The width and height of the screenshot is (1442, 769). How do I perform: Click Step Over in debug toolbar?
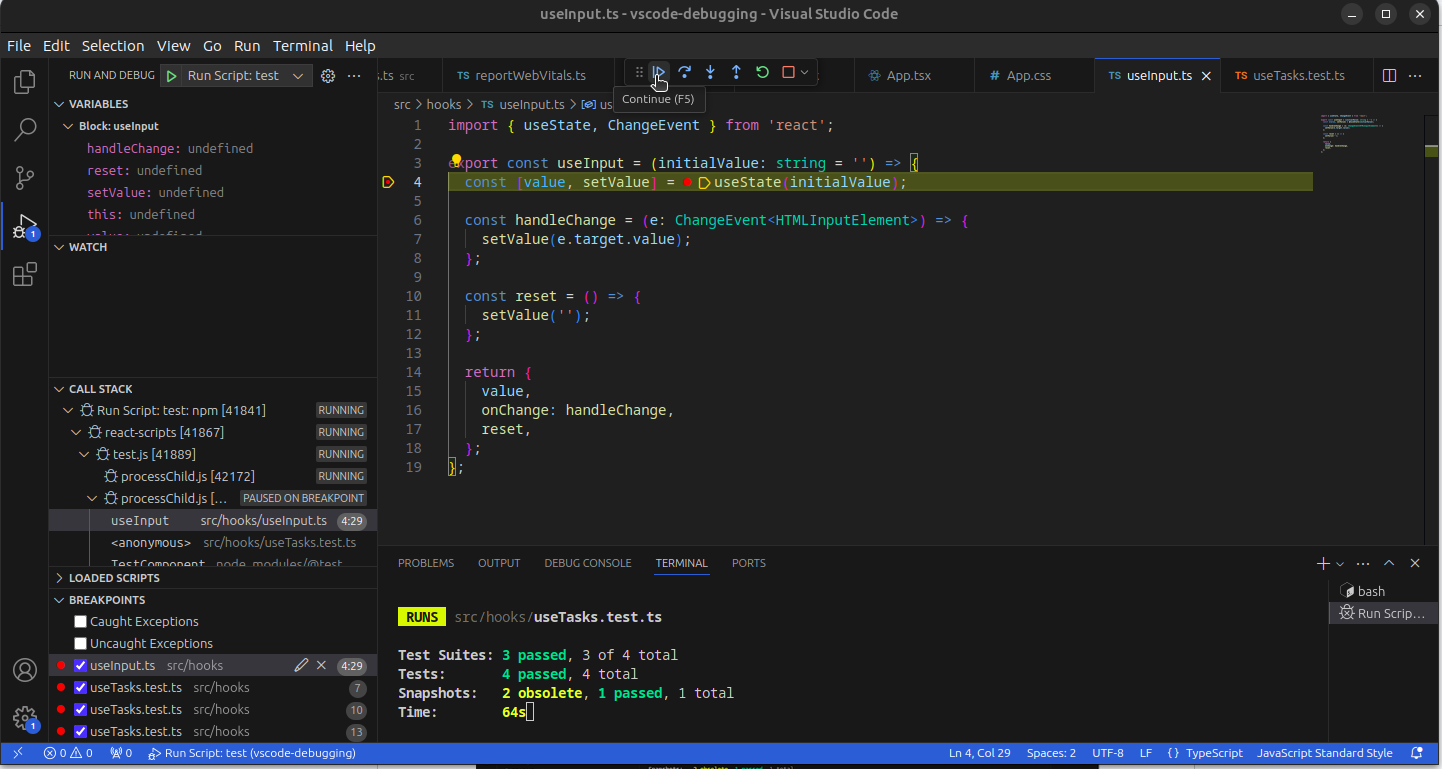click(x=684, y=72)
